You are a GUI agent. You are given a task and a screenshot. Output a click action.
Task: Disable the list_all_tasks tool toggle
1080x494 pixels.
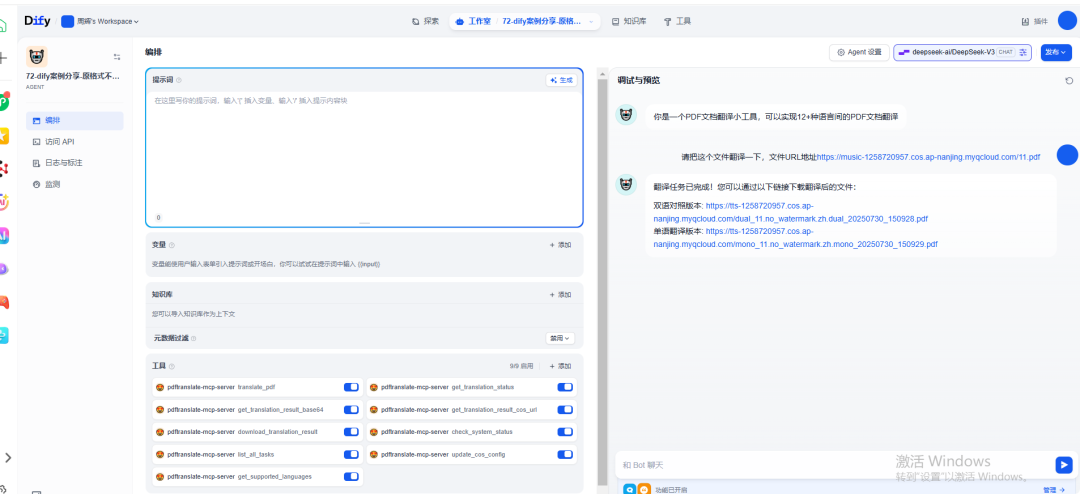pos(351,455)
